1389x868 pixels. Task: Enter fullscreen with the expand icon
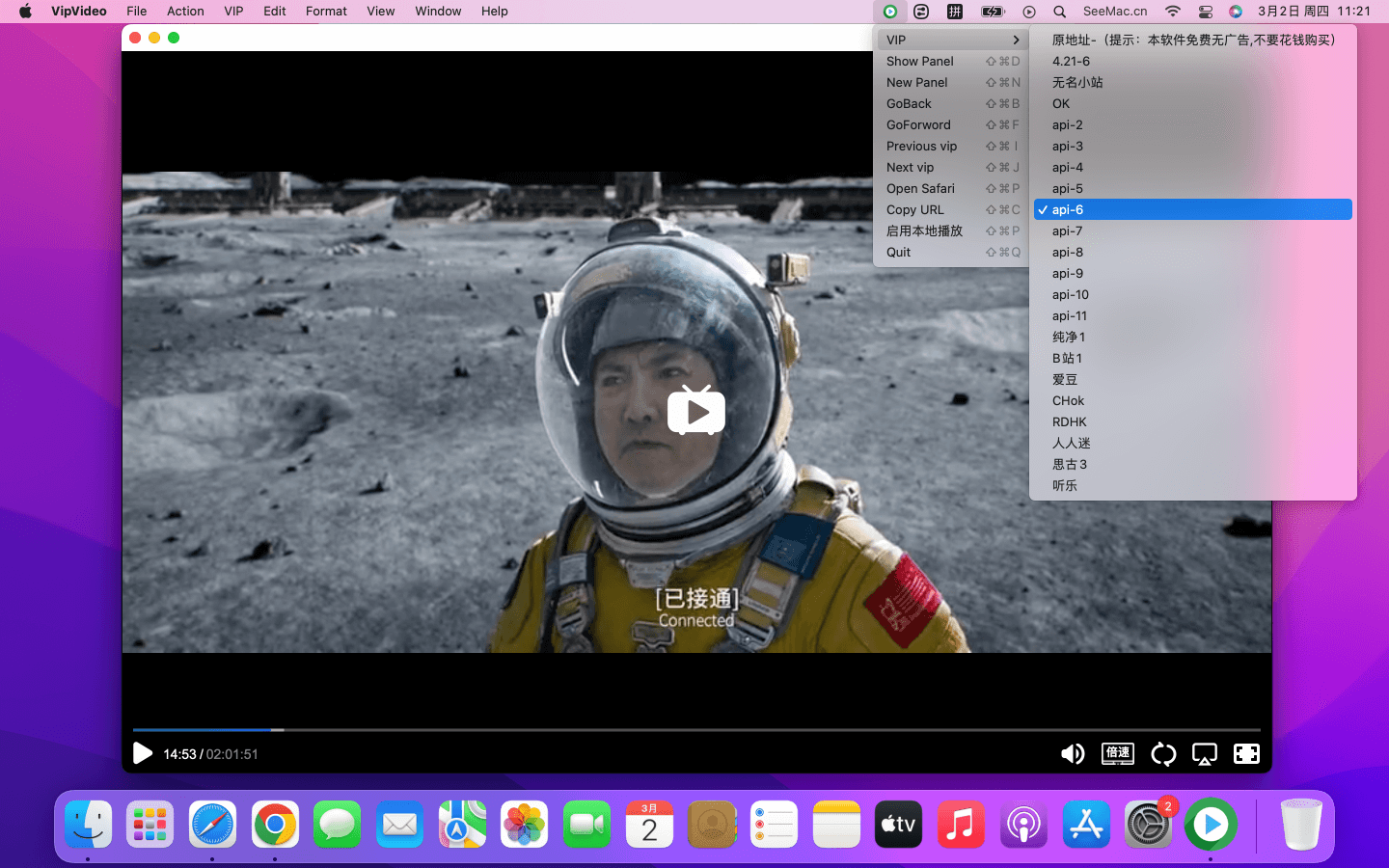click(1246, 754)
